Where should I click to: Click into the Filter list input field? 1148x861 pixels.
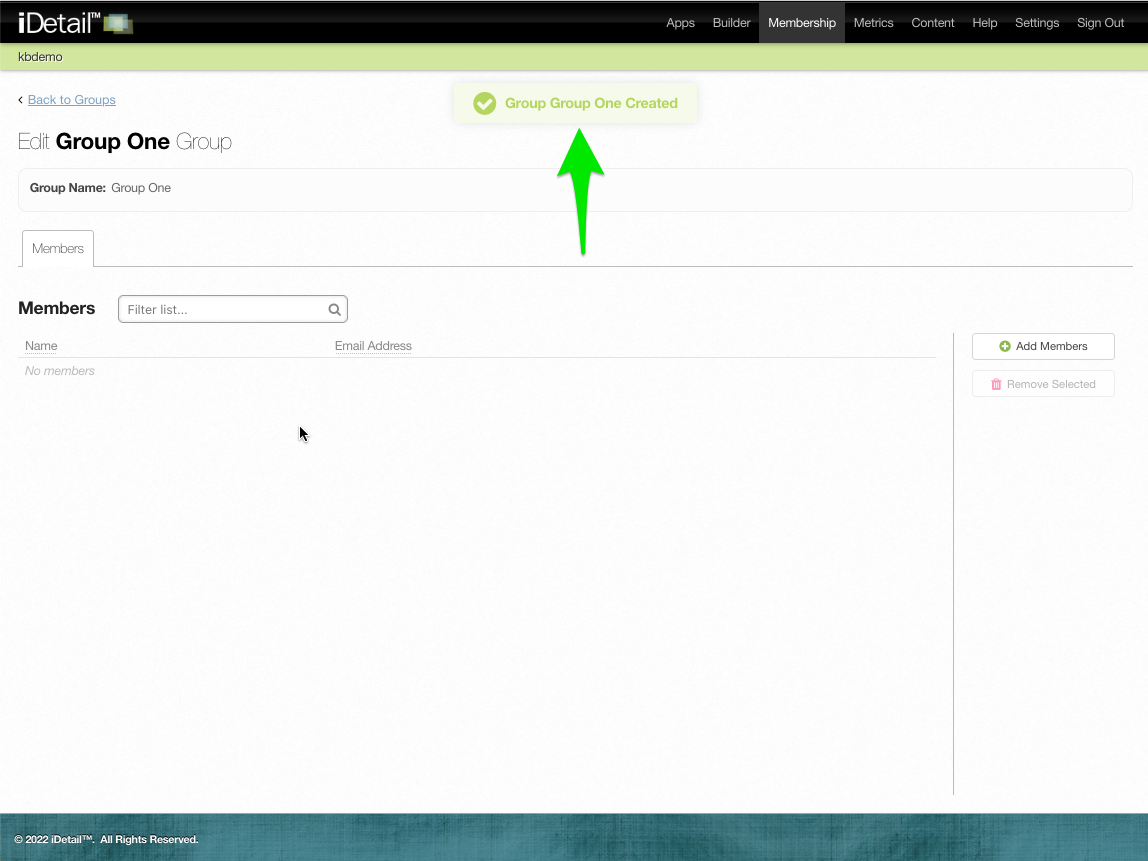pos(233,309)
